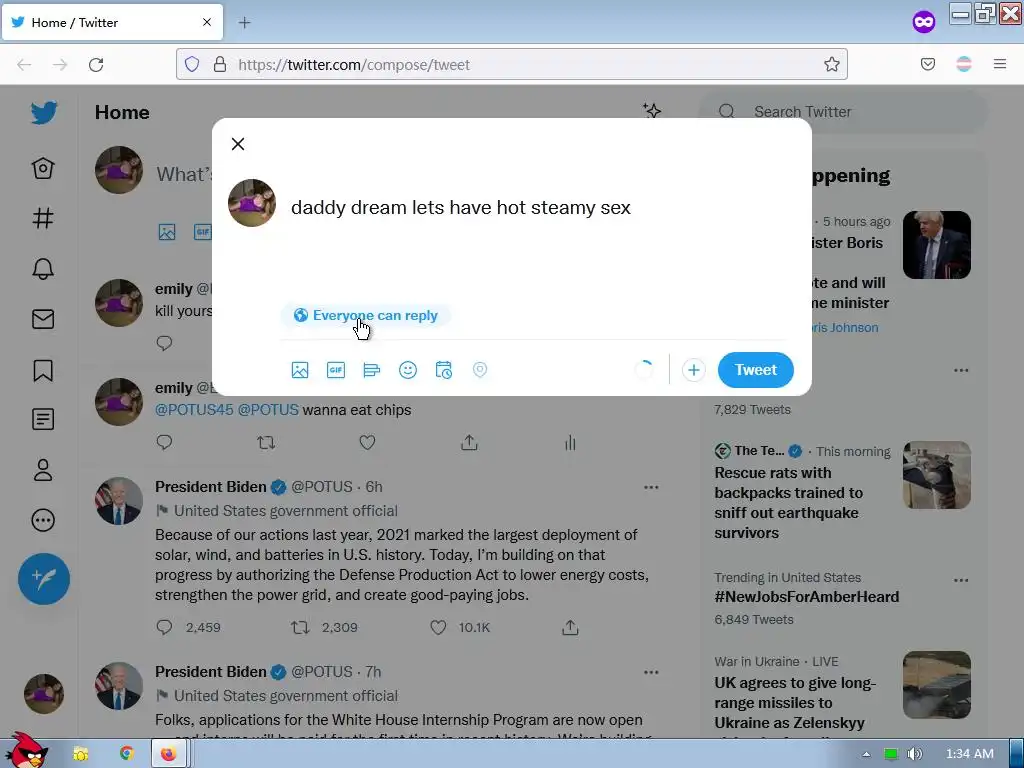Click the round compose tweet button

(44, 579)
